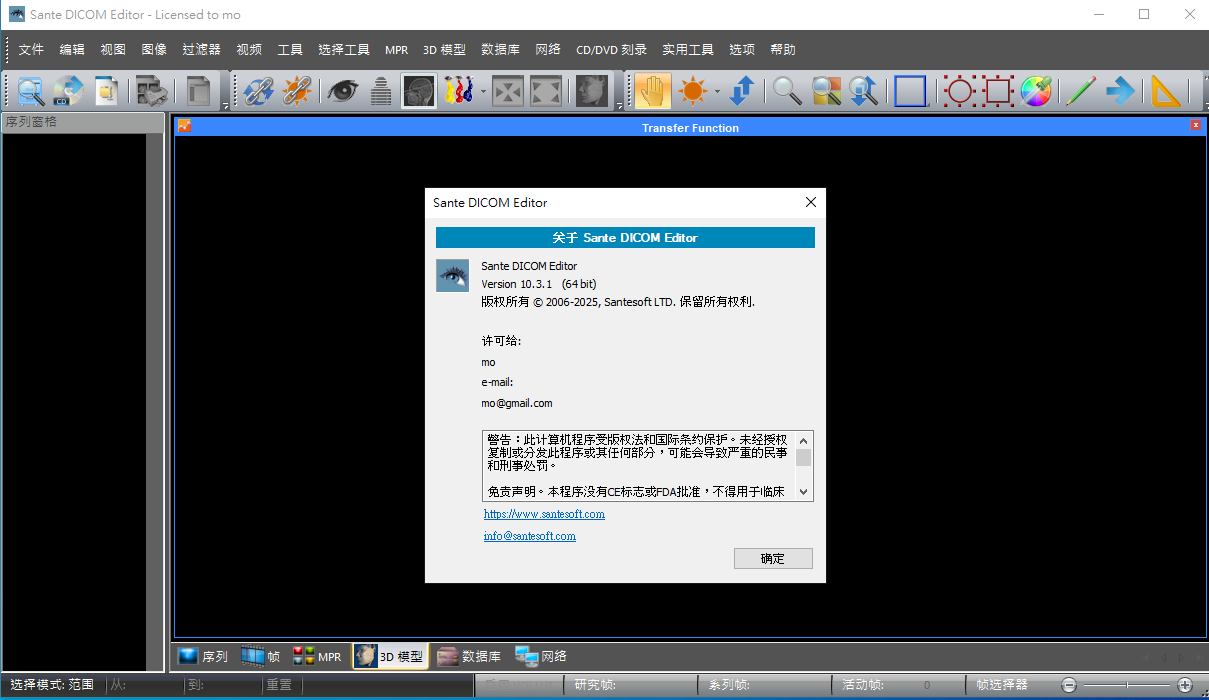Image resolution: width=1209 pixels, height=700 pixels.
Task: Click the blue chain link sync icon
Action: coord(258,91)
